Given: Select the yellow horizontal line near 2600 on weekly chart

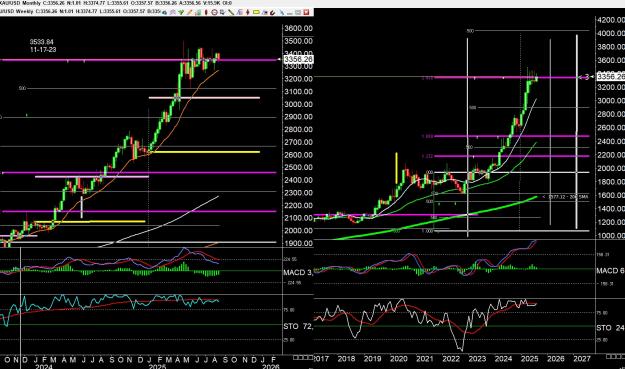Looking at the screenshot, I should tap(204, 152).
